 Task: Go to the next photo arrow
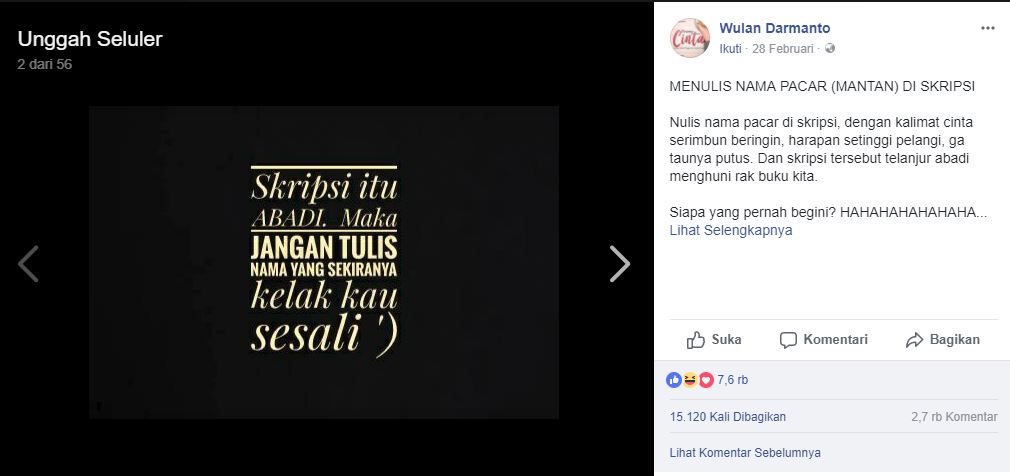pos(620,263)
